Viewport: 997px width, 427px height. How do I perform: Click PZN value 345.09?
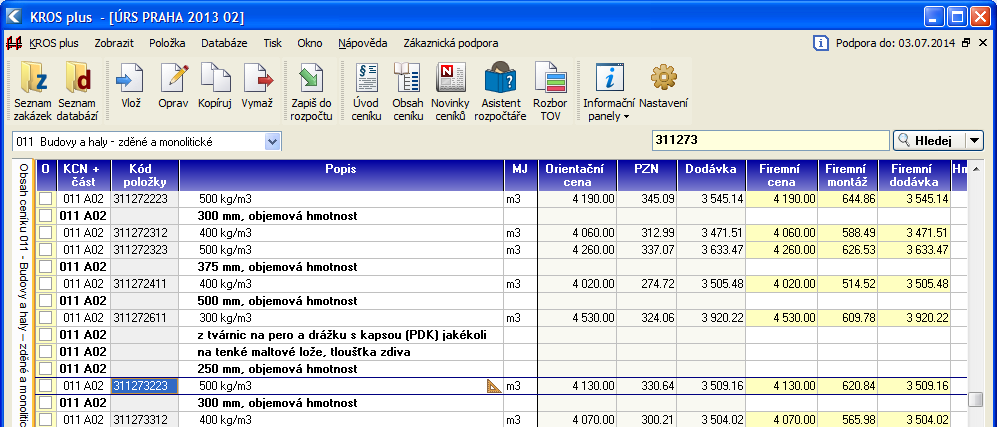pos(647,199)
